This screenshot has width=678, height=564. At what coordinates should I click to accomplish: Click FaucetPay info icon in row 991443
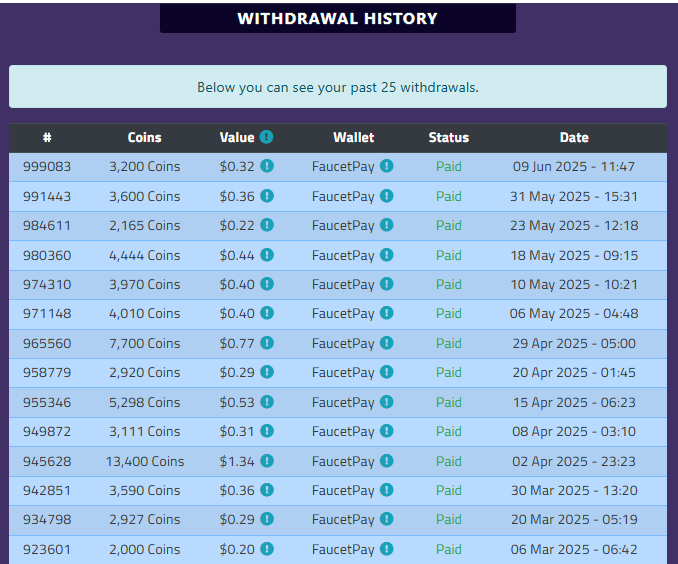(x=387, y=196)
